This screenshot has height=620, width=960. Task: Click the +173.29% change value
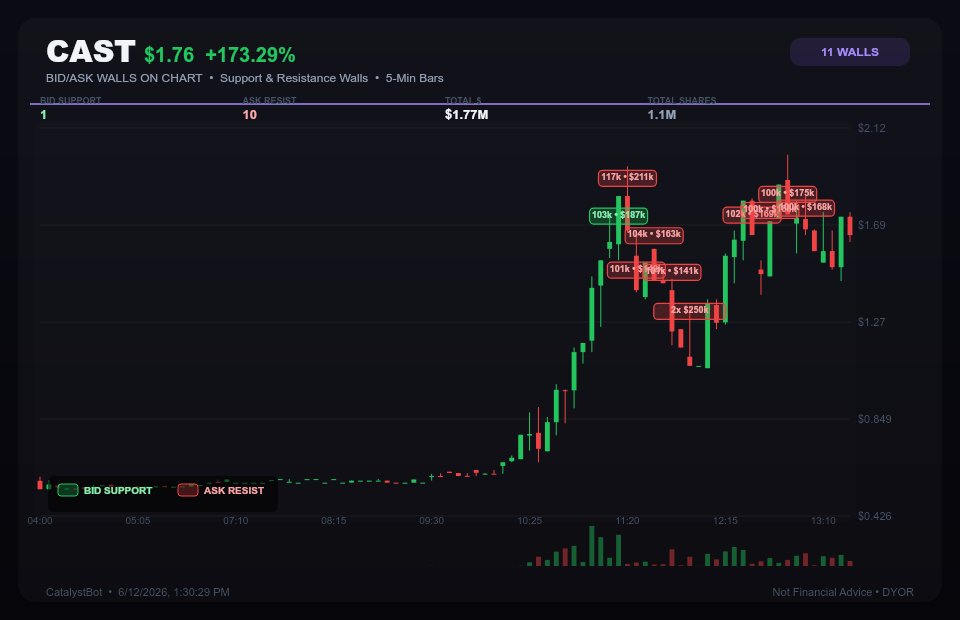(250, 54)
